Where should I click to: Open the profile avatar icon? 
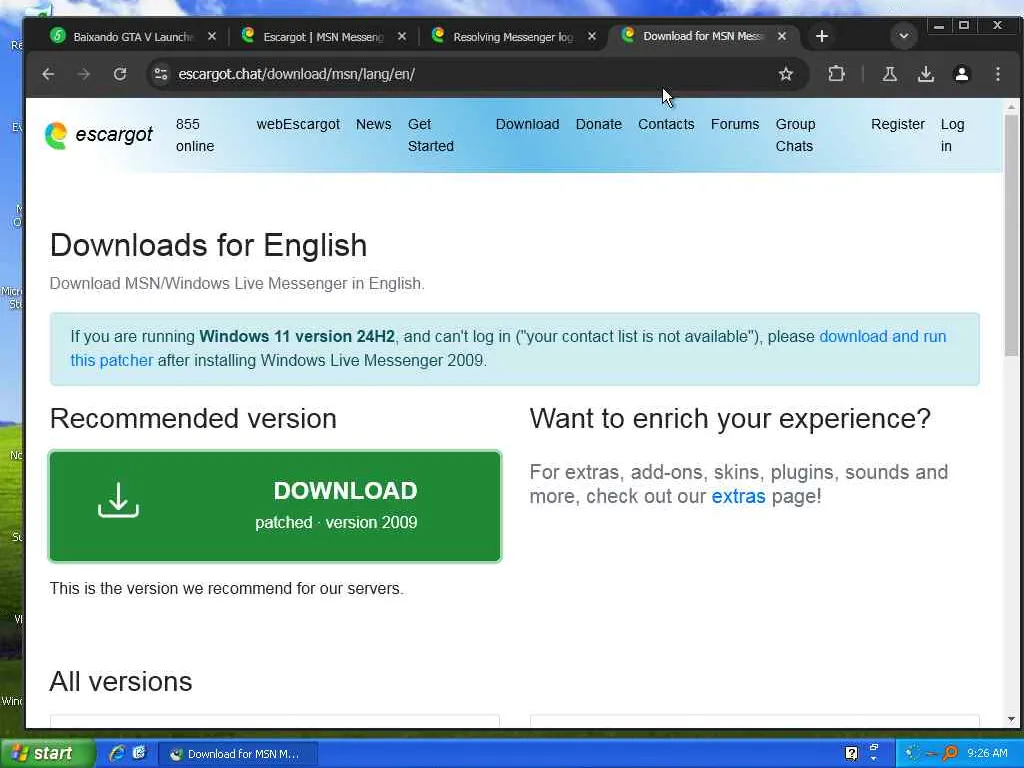pos(961,74)
